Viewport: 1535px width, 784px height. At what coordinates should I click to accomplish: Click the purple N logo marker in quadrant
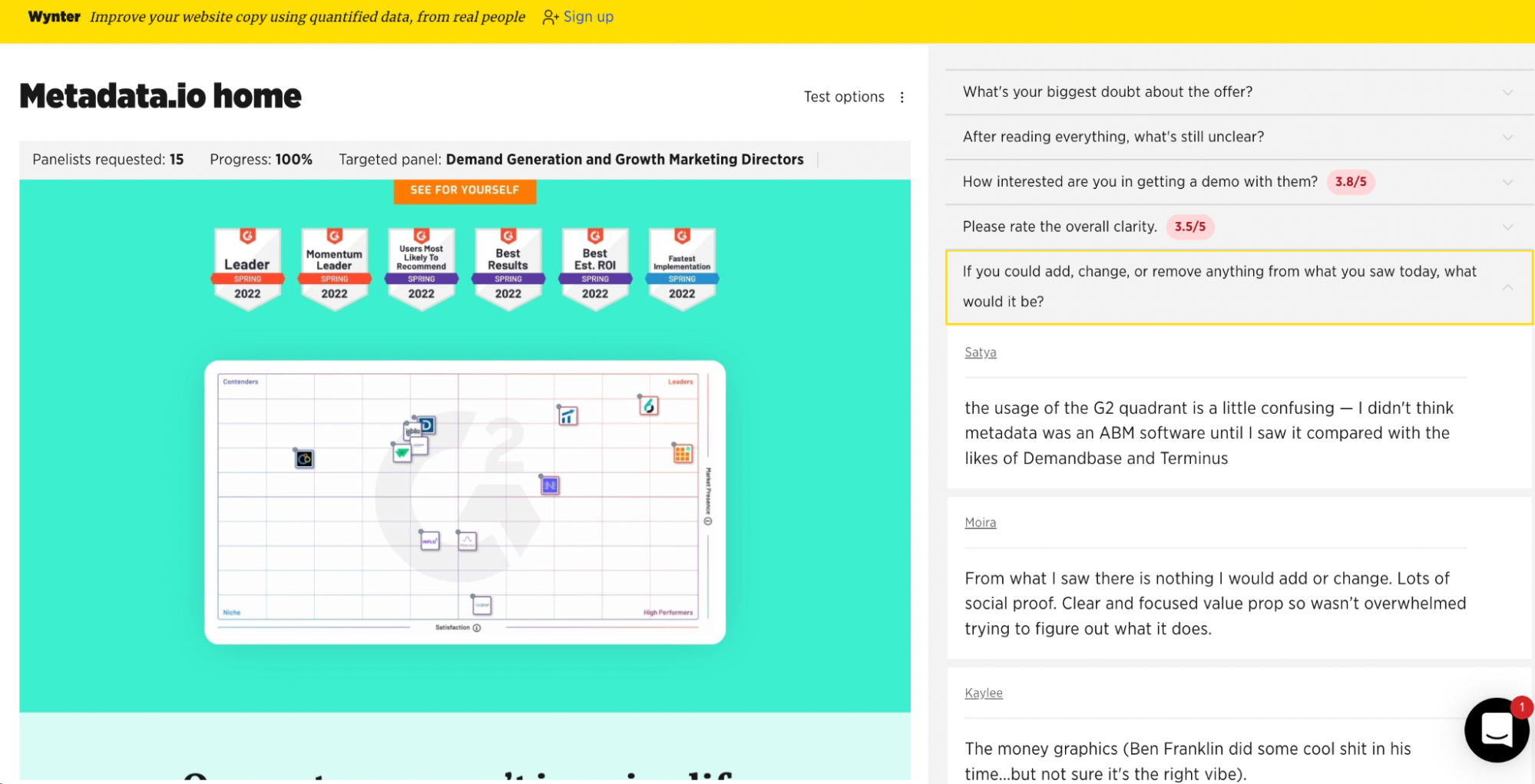click(549, 485)
